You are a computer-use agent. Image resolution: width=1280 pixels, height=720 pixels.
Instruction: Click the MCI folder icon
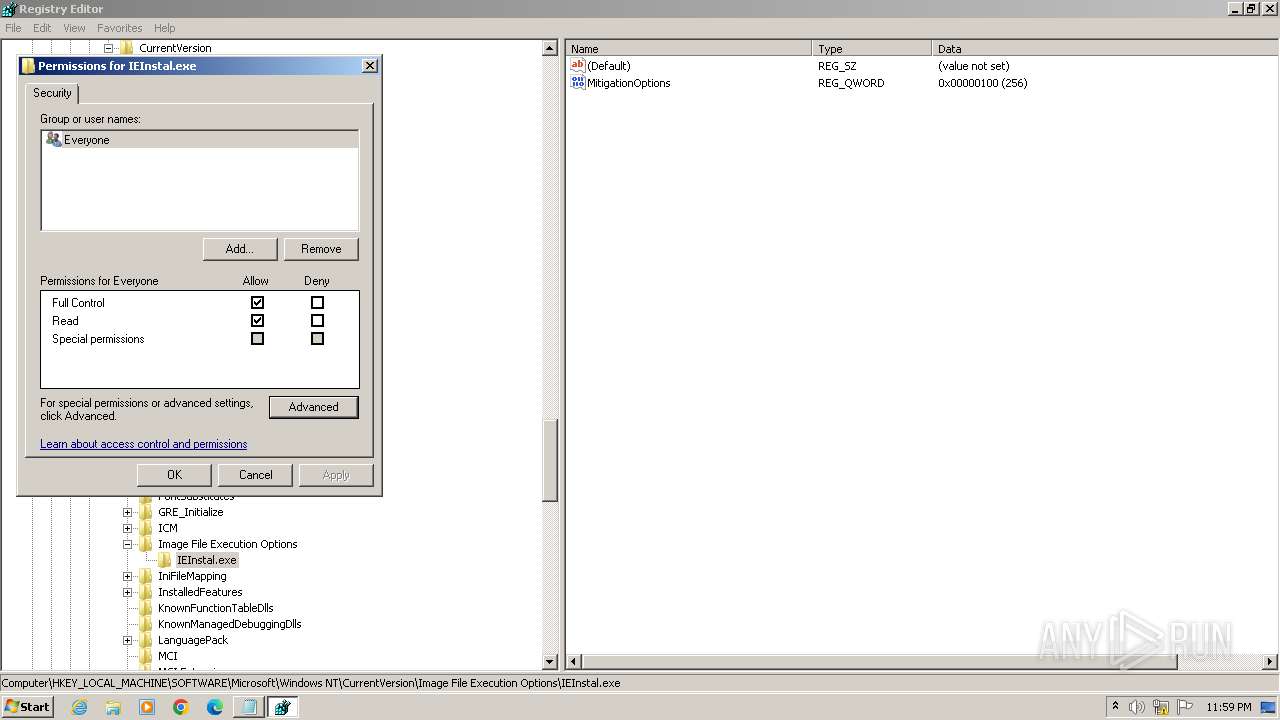146,656
